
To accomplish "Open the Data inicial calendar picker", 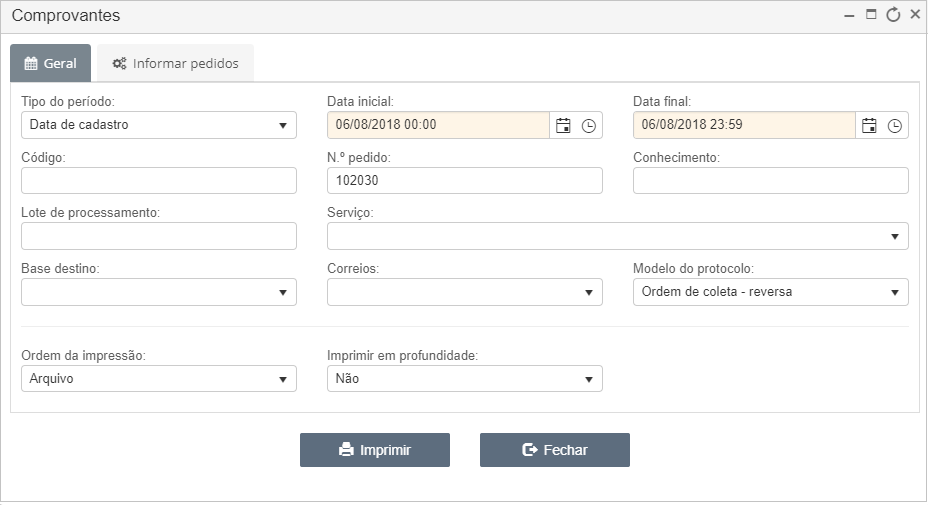I will pos(563,126).
